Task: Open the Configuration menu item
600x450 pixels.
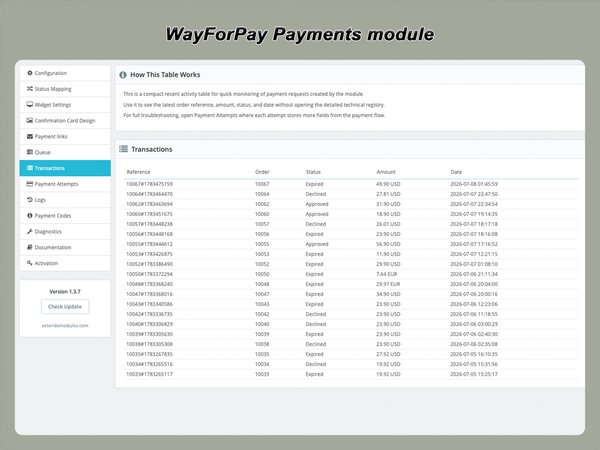Action: 65,73
